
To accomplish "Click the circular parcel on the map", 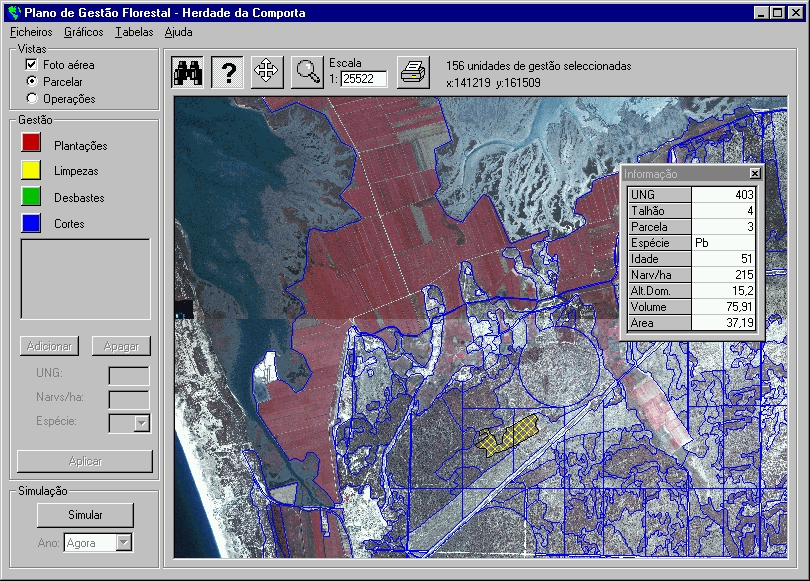I will [558, 366].
